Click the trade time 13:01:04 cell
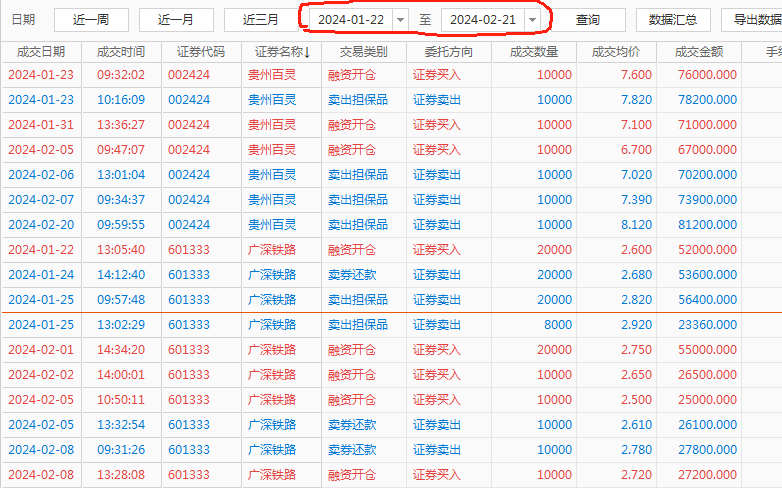This screenshot has width=782, height=488. 121,175
